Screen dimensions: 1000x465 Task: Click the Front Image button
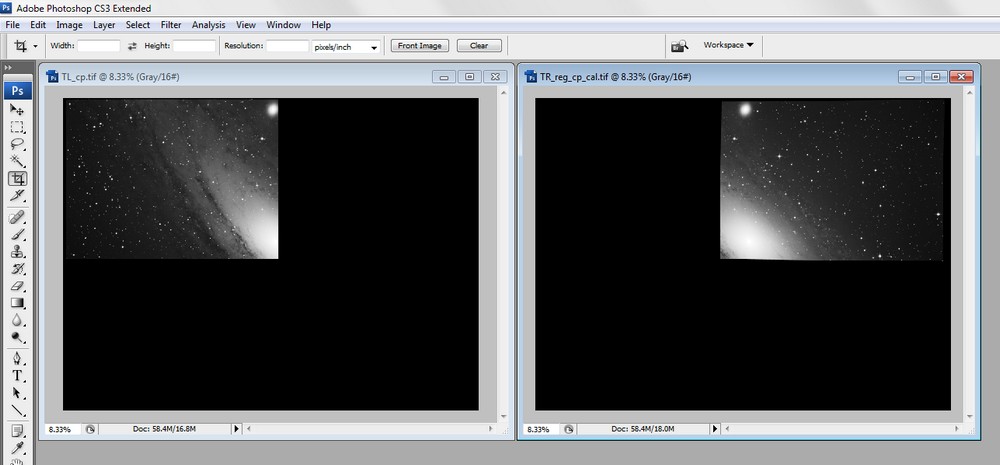[419, 46]
